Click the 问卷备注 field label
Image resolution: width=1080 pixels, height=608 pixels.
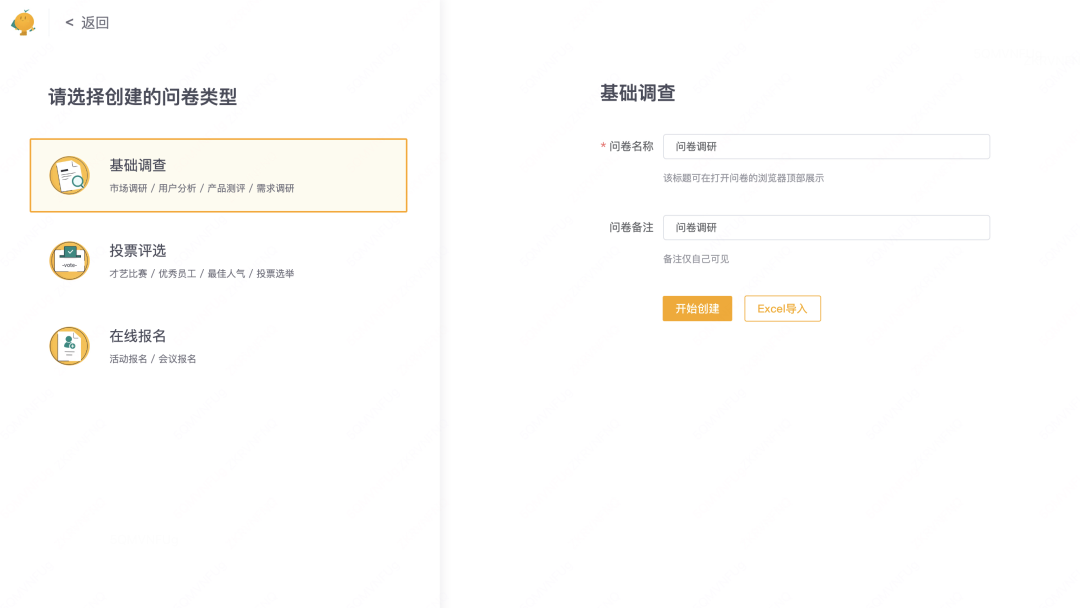pos(630,228)
